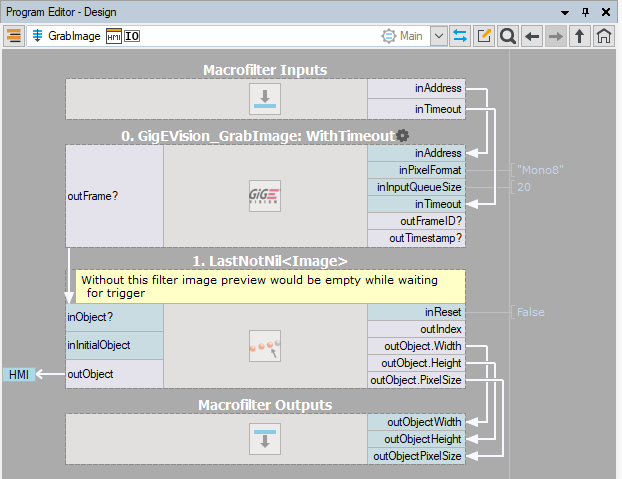Go up one macrofilter level
Viewport: 622px width, 479px height.
pyautogui.click(x=580, y=36)
